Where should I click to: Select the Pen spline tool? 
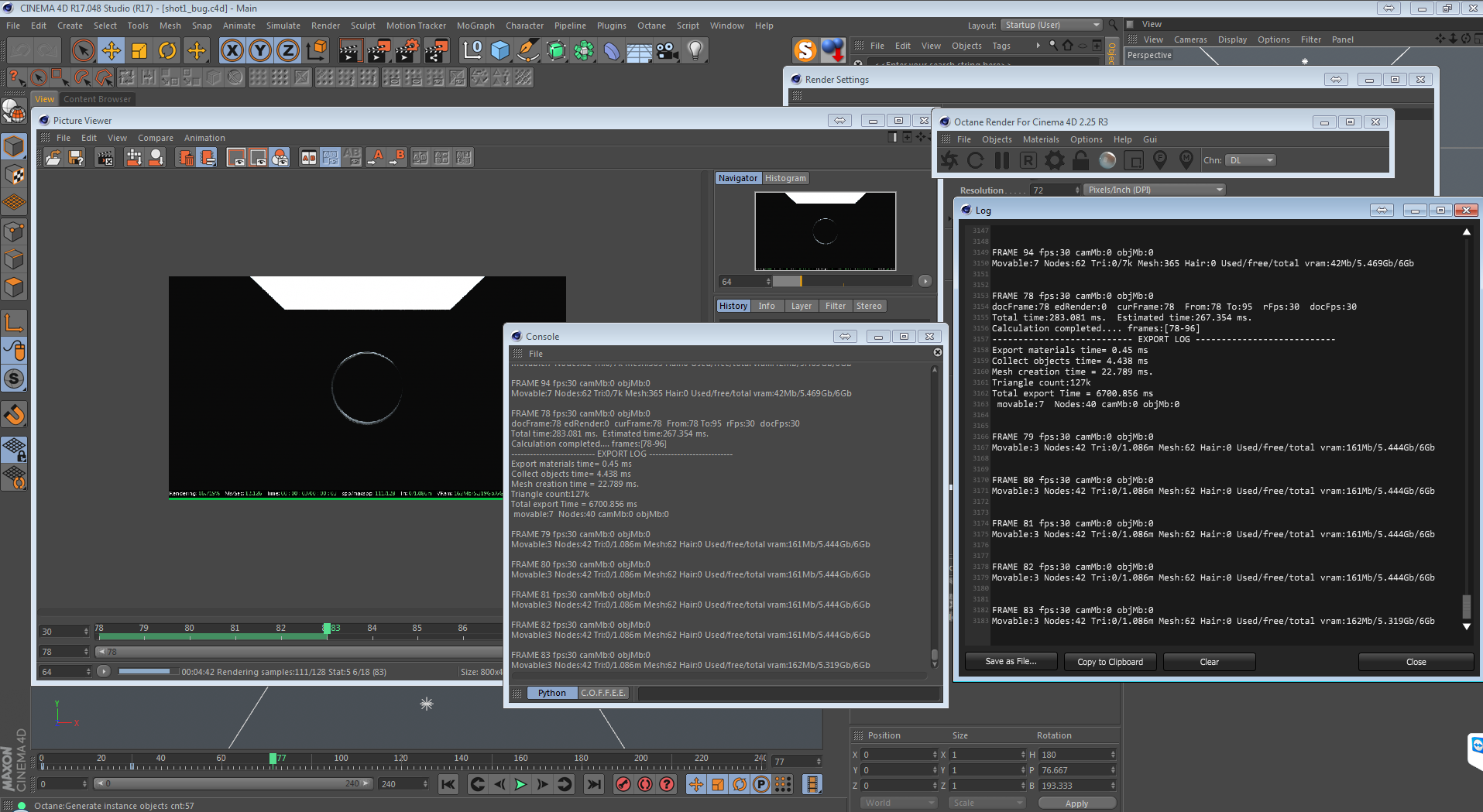(528, 51)
